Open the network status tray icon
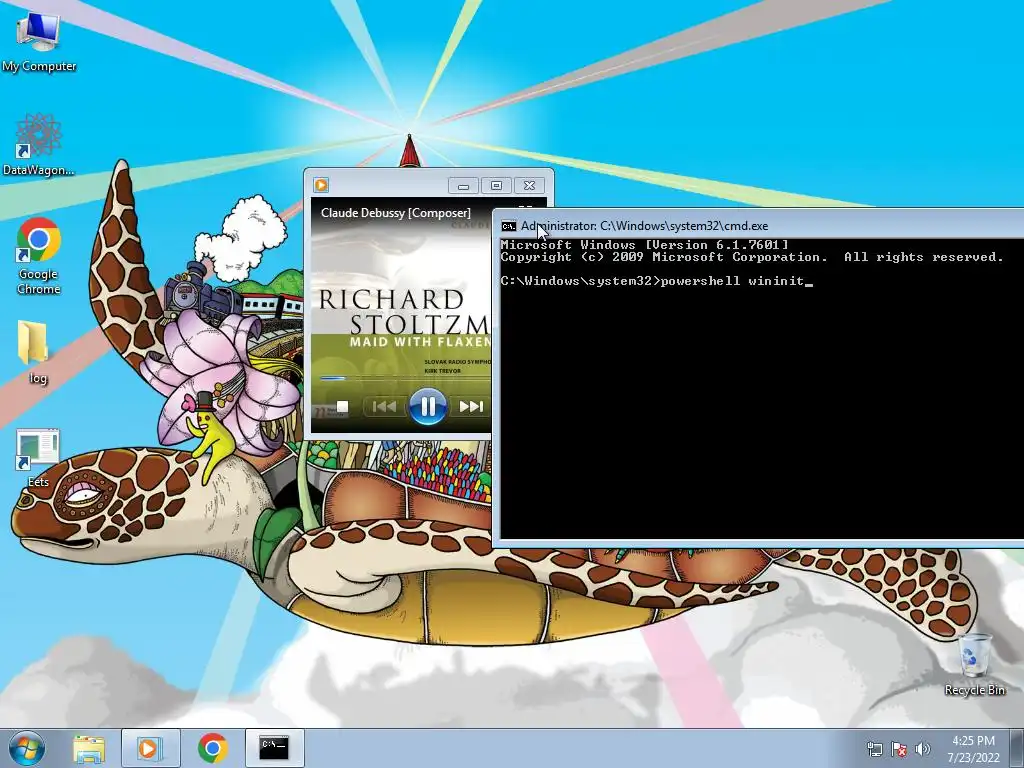The width and height of the screenshot is (1024, 768). [874, 749]
